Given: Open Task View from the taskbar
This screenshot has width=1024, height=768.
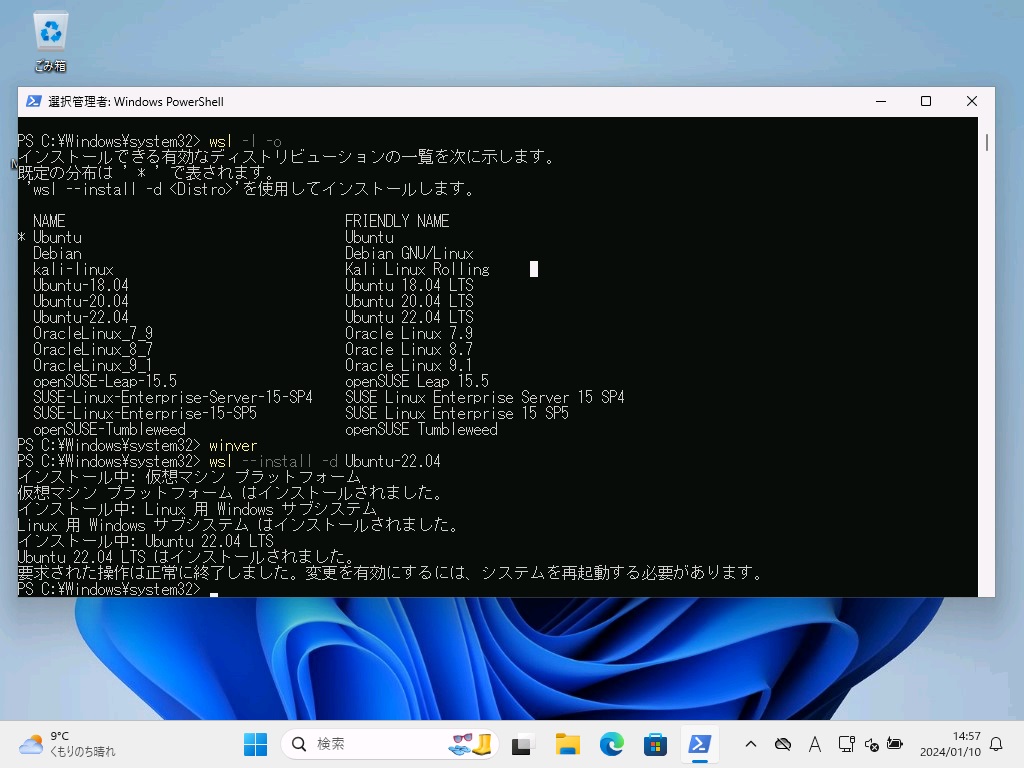Looking at the screenshot, I should click(x=522, y=744).
